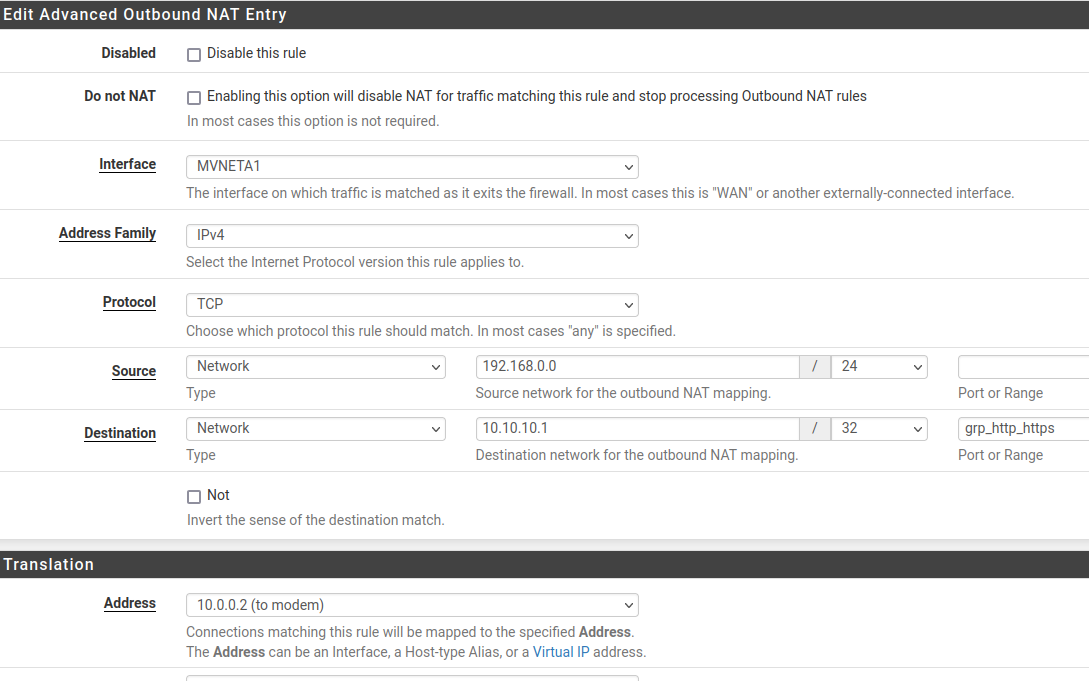Image resolution: width=1089 pixels, height=681 pixels.
Task: Open the Translation Address dropdown 10.0.0.2
Action: [x=412, y=605]
